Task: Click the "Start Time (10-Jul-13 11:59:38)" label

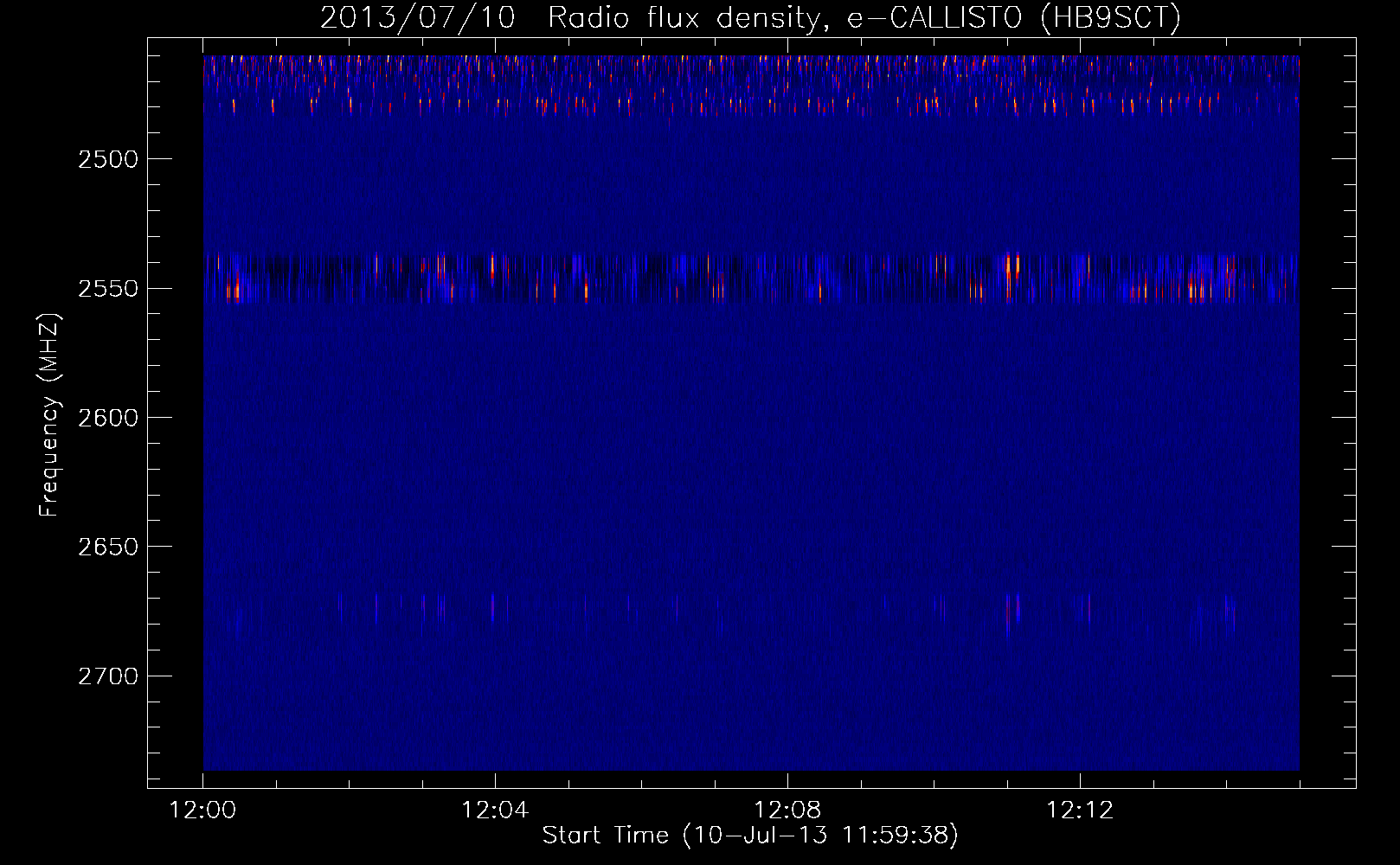Action: click(x=750, y=836)
